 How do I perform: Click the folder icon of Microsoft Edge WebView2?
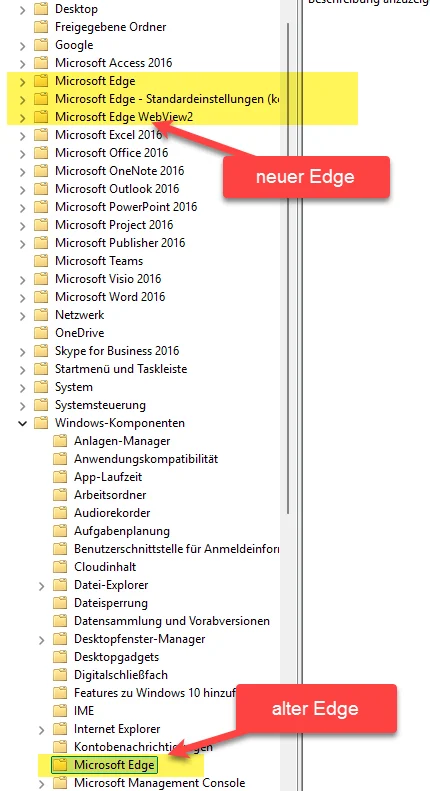(x=41, y=117)
